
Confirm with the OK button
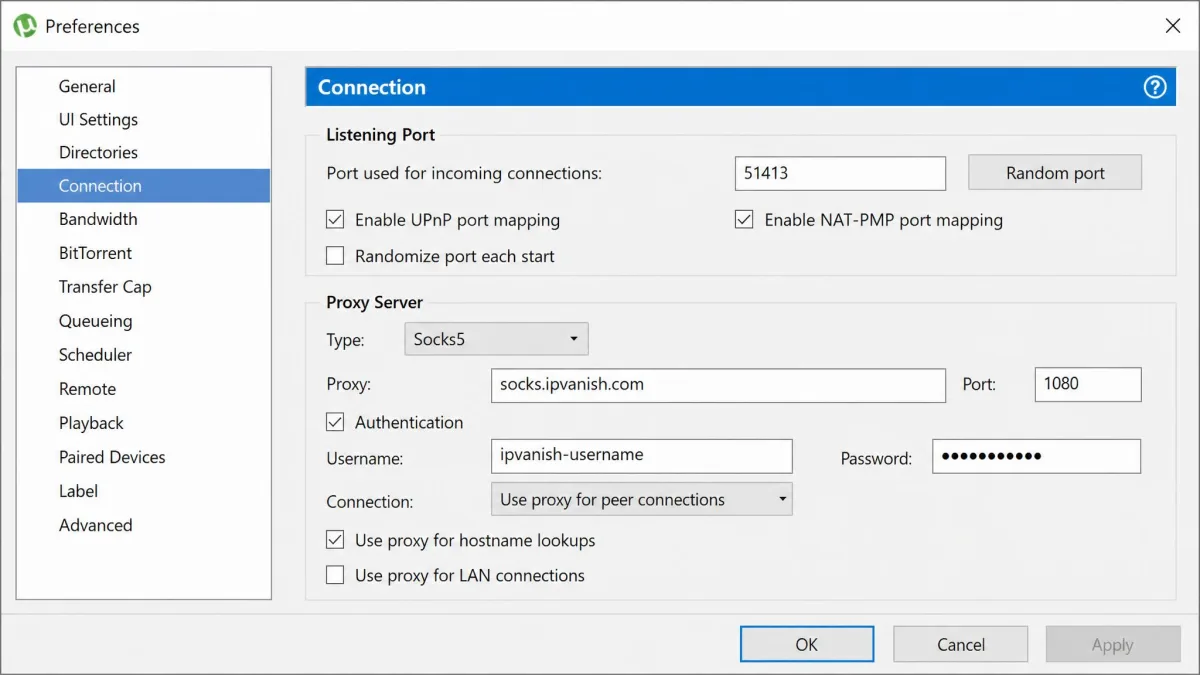coord(807,645)
